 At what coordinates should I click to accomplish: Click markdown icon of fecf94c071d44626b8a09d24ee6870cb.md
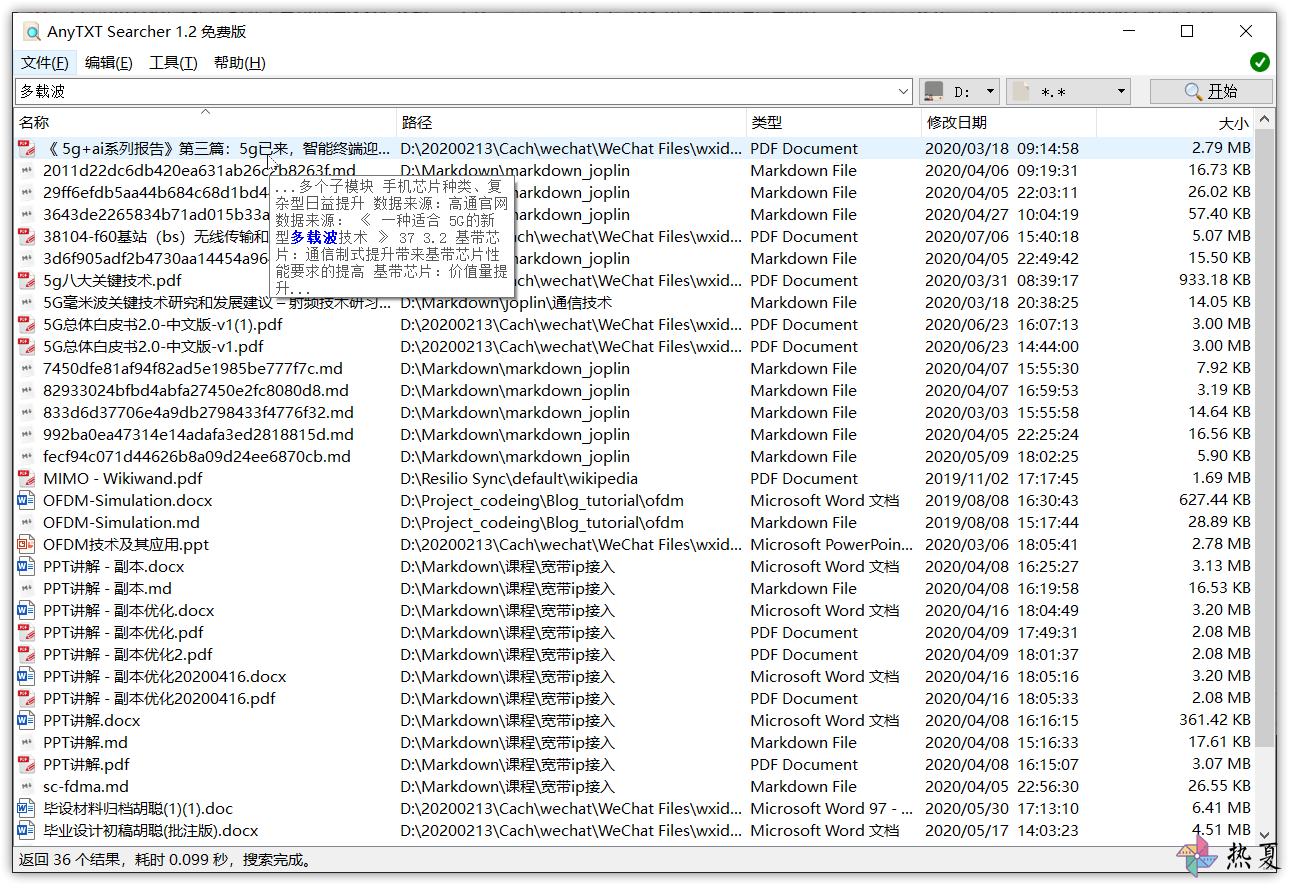[27, 457]
